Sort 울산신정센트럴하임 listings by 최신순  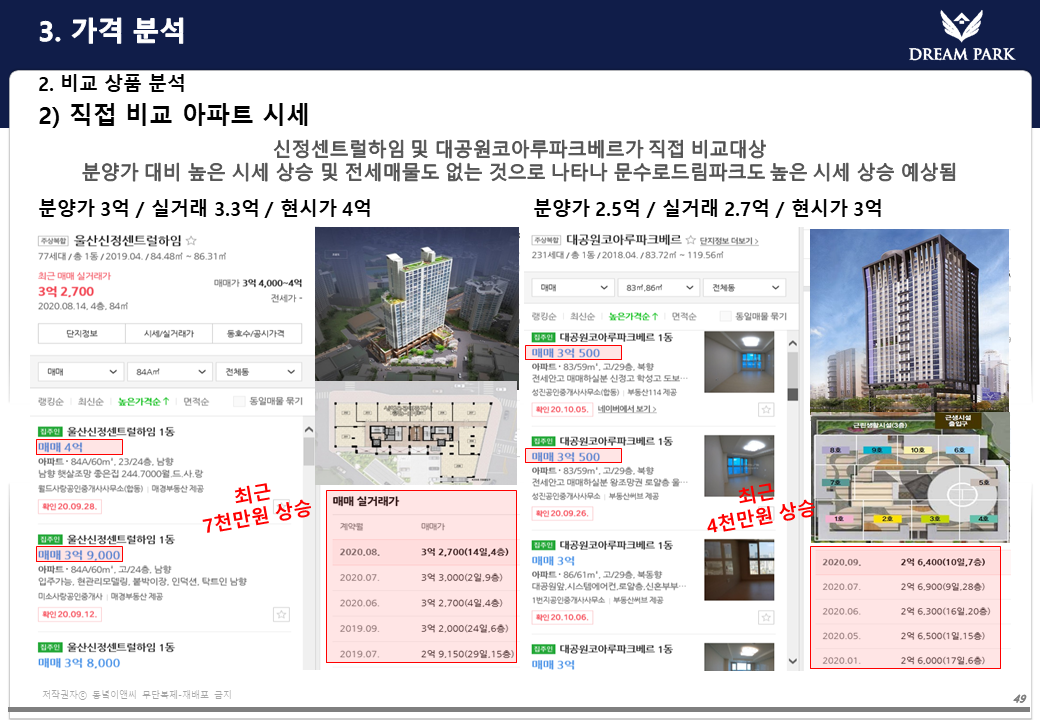pyautogui.click(x=91, y=401)
